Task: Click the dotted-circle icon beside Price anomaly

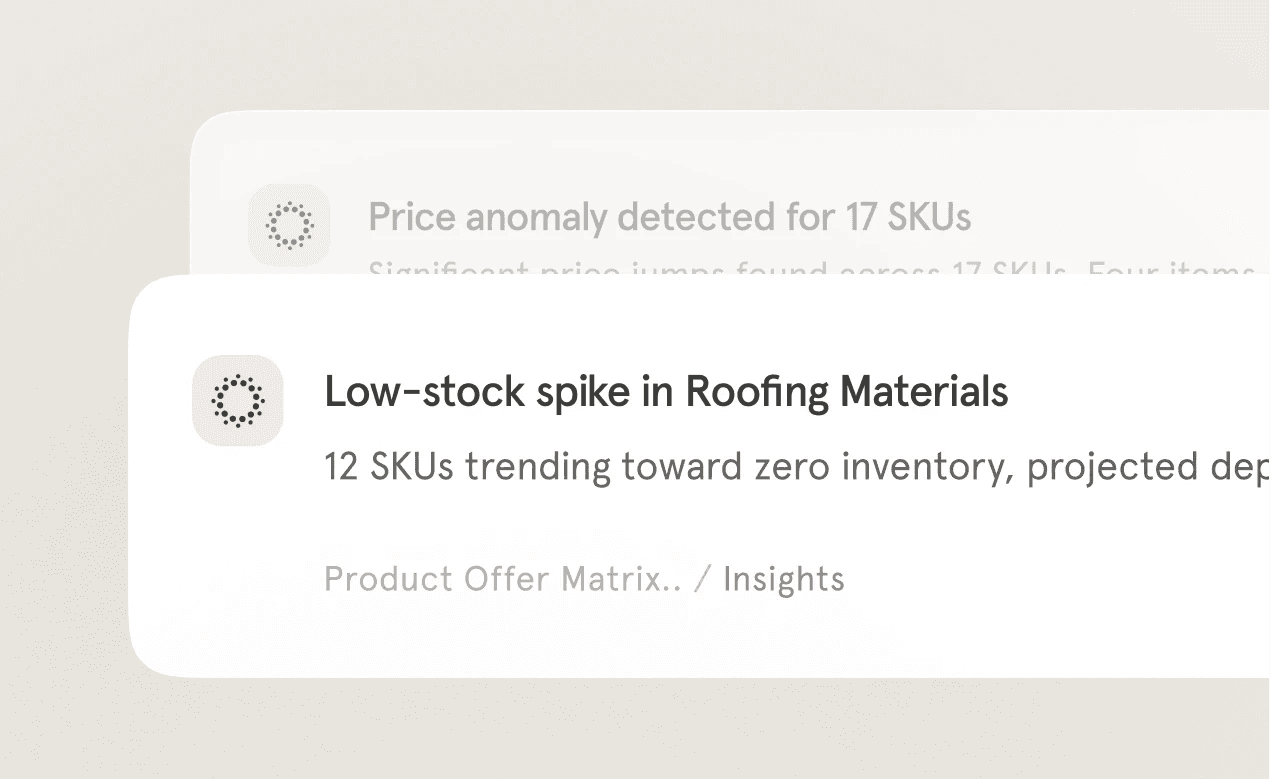Action: (289, 224)
